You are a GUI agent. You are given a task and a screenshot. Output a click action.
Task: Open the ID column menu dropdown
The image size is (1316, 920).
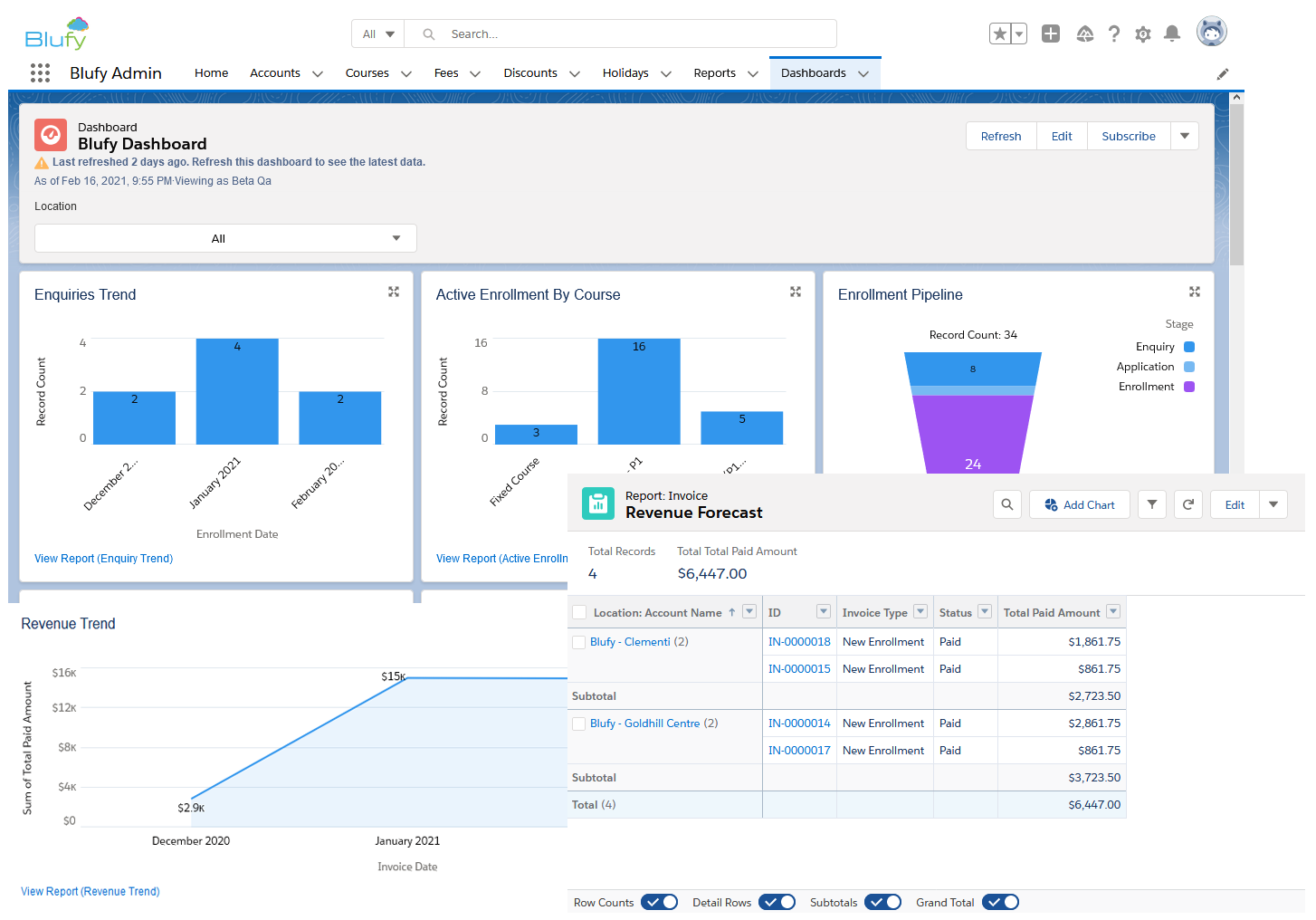point(824,612)
